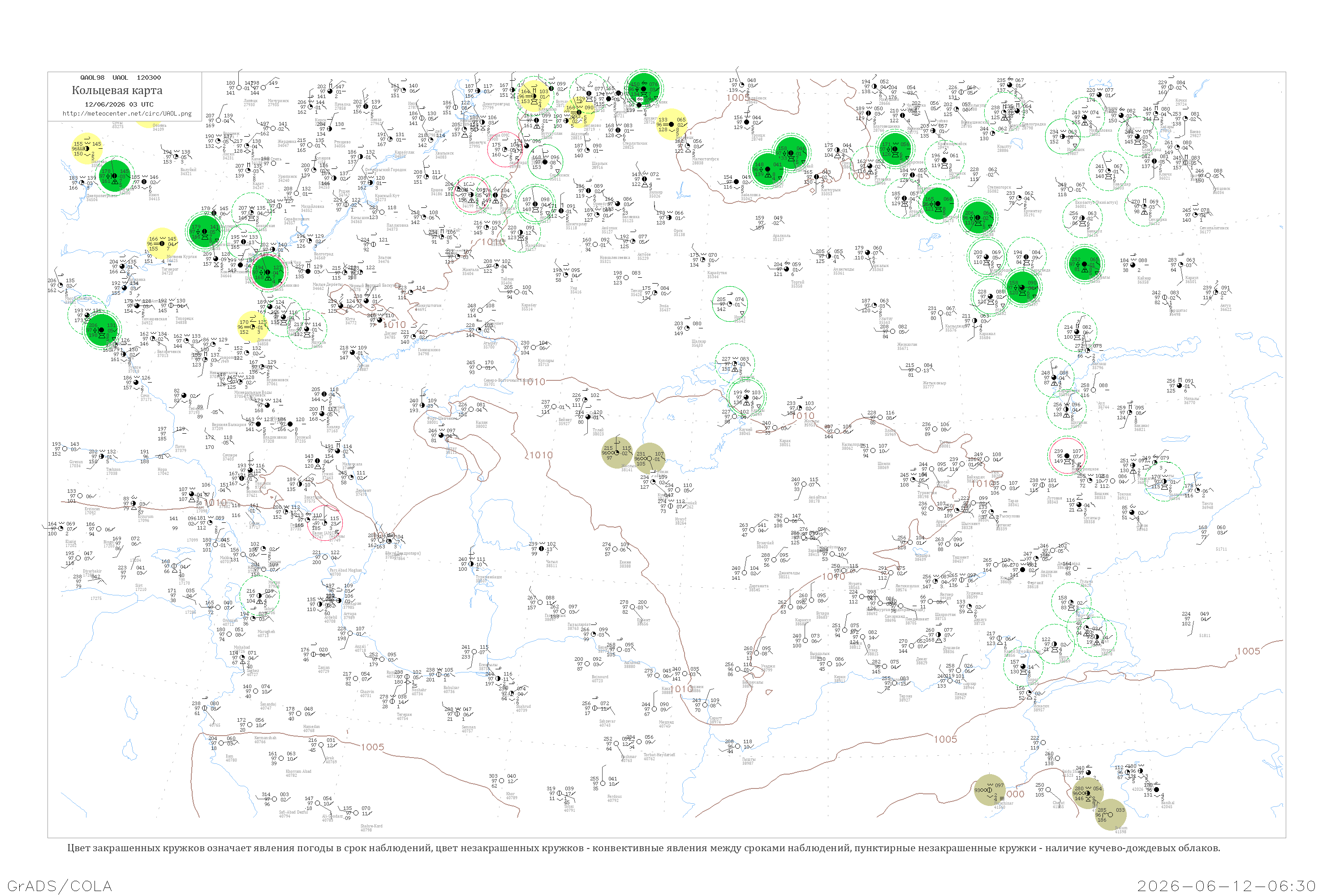The image size is (1344, 896).
Task: Click the "Искасим 38957" station label
Action: point(1041,707)
